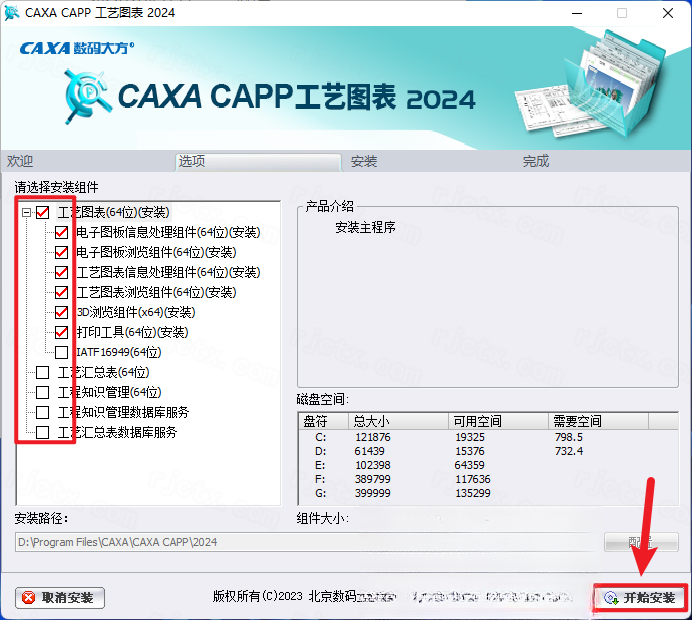
Task: Click the 需要空间 column header
Action: (598, 421)
